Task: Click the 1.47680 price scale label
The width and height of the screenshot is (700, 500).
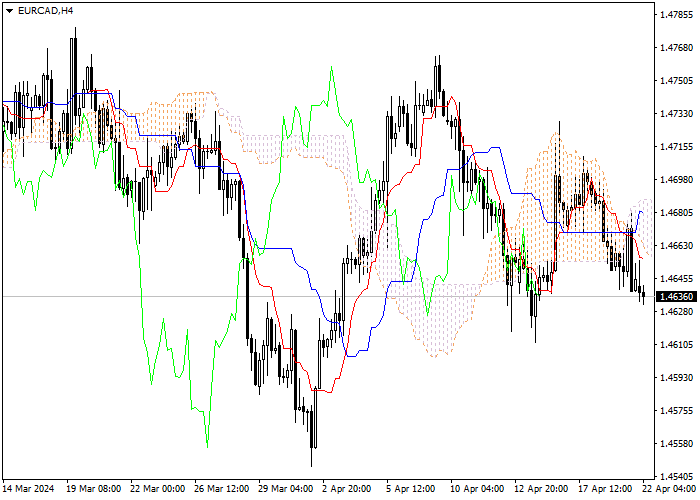Action: coord(676,48)
